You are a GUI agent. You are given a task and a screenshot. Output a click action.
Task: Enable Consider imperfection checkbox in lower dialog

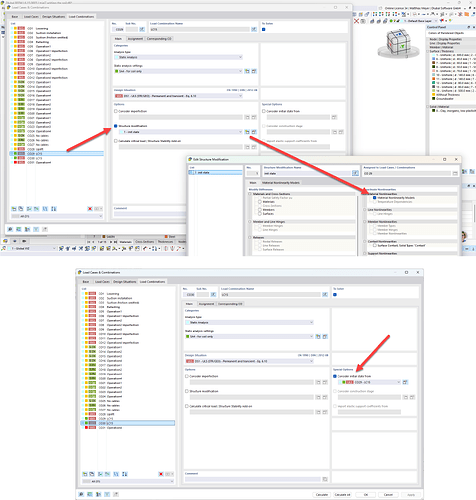pyautogui.click(x=187, y=376)
